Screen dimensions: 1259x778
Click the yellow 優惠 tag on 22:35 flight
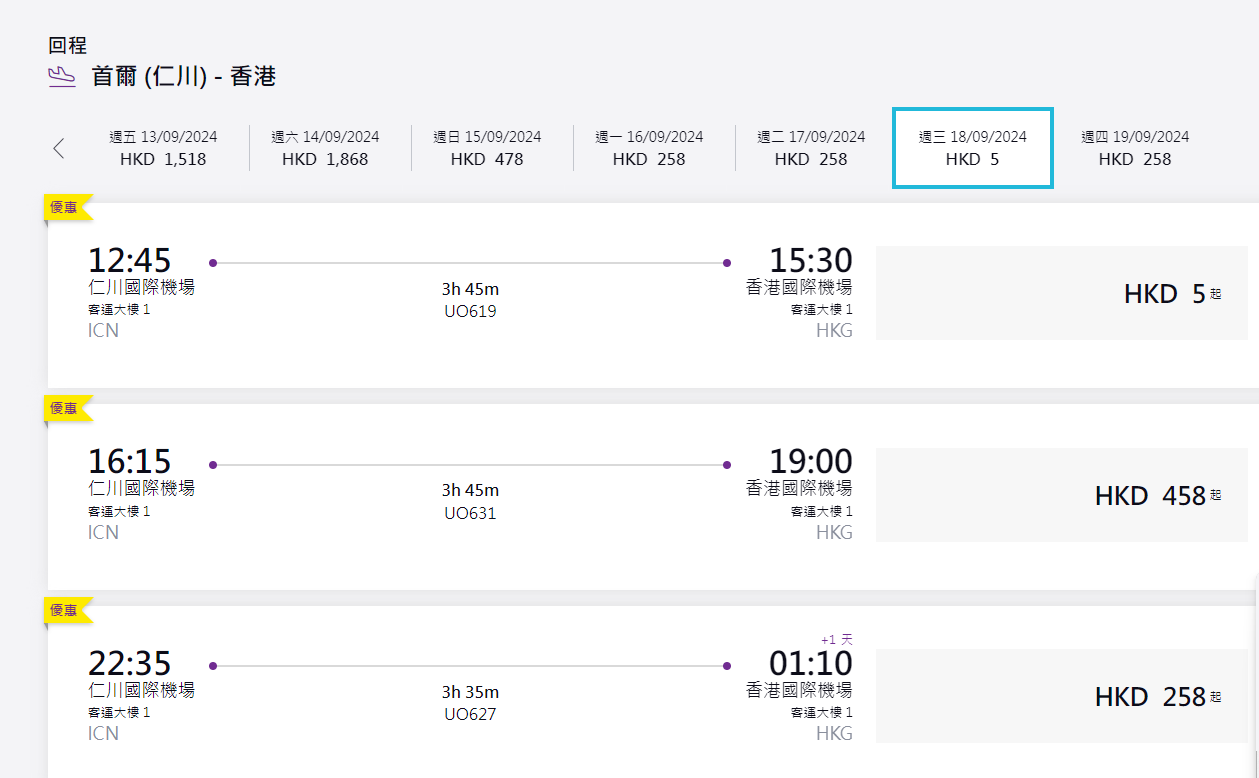tap(65, 609)
